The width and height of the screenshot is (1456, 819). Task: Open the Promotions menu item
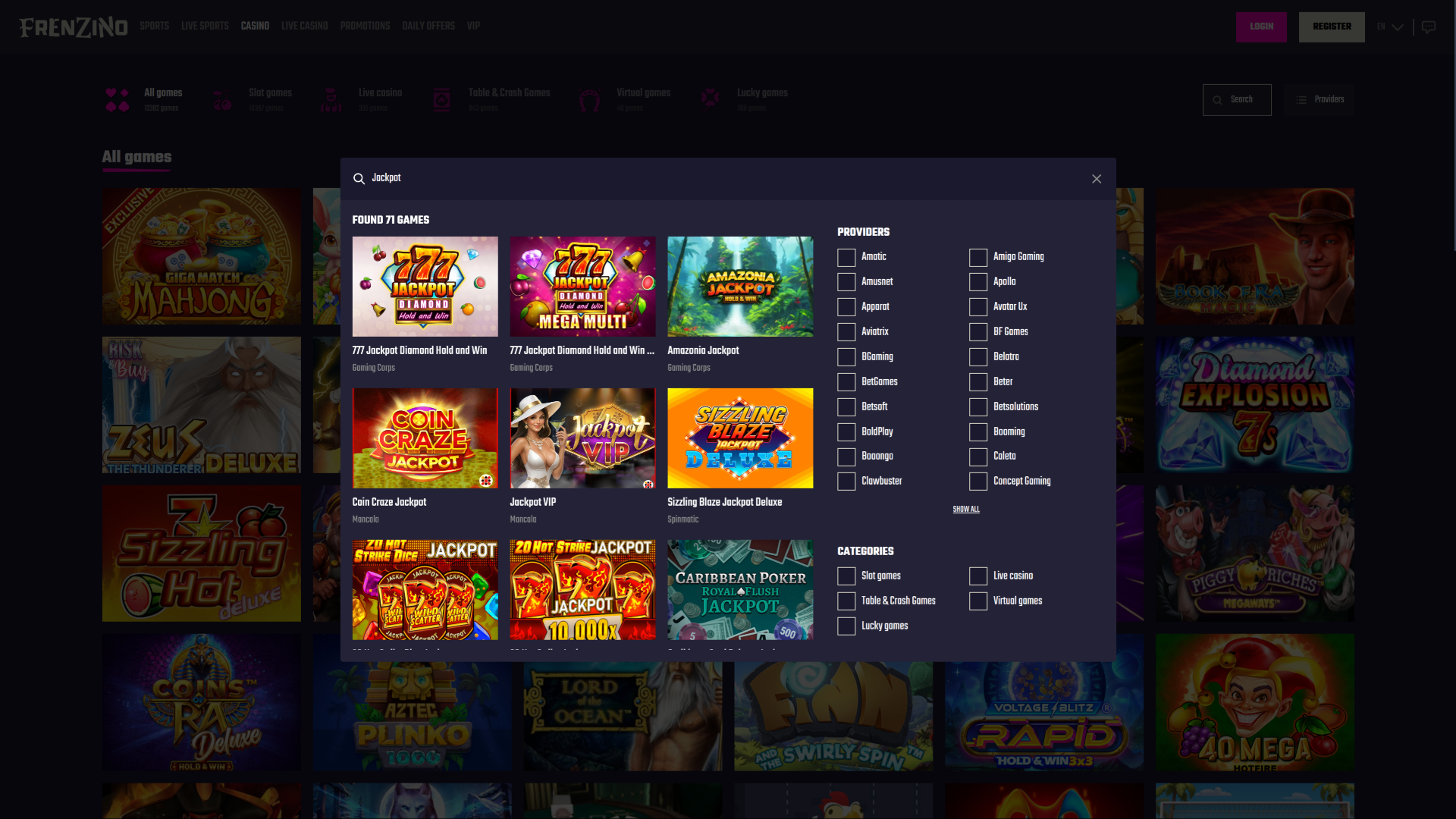tap(365, 27)
